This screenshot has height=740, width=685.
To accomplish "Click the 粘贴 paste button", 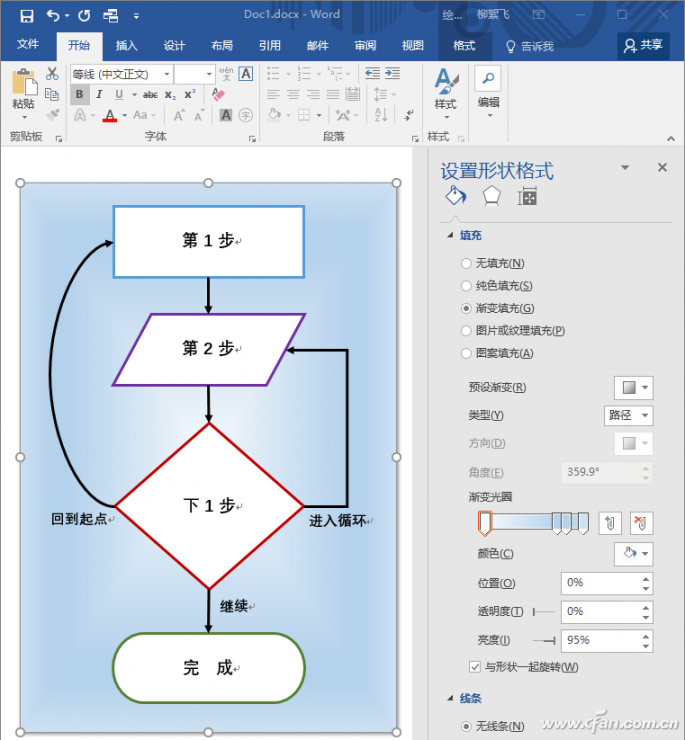I will [23, 94].
